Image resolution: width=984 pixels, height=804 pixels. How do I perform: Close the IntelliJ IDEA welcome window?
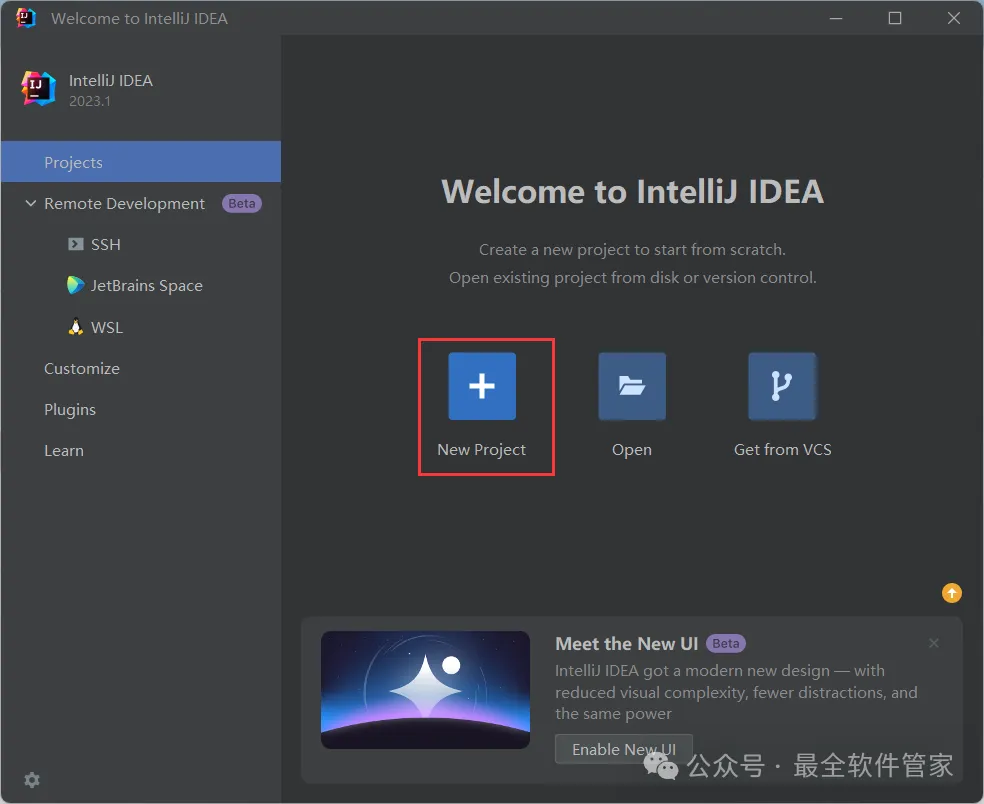(954, 18)
